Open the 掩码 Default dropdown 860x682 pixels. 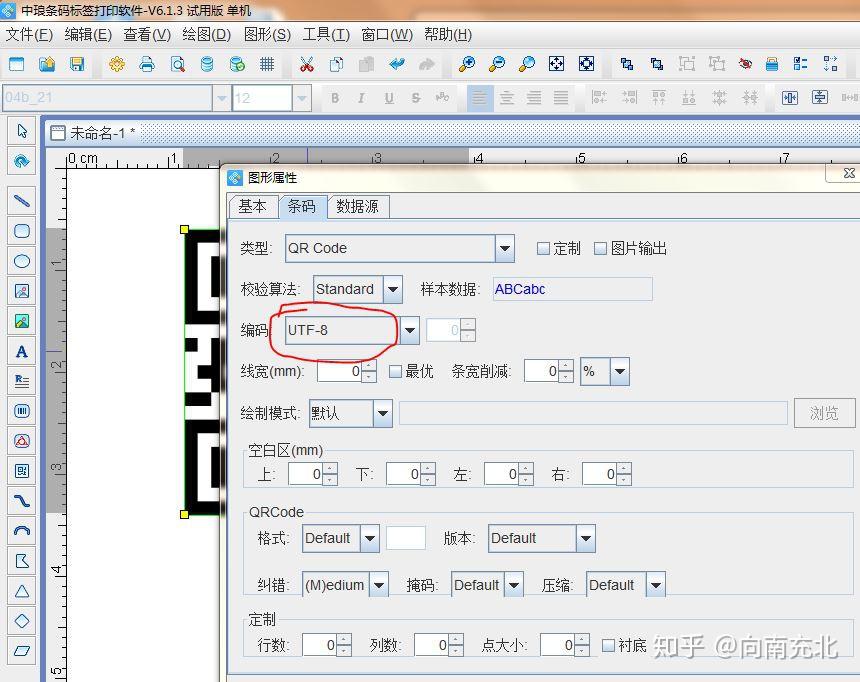coord(513,585)
